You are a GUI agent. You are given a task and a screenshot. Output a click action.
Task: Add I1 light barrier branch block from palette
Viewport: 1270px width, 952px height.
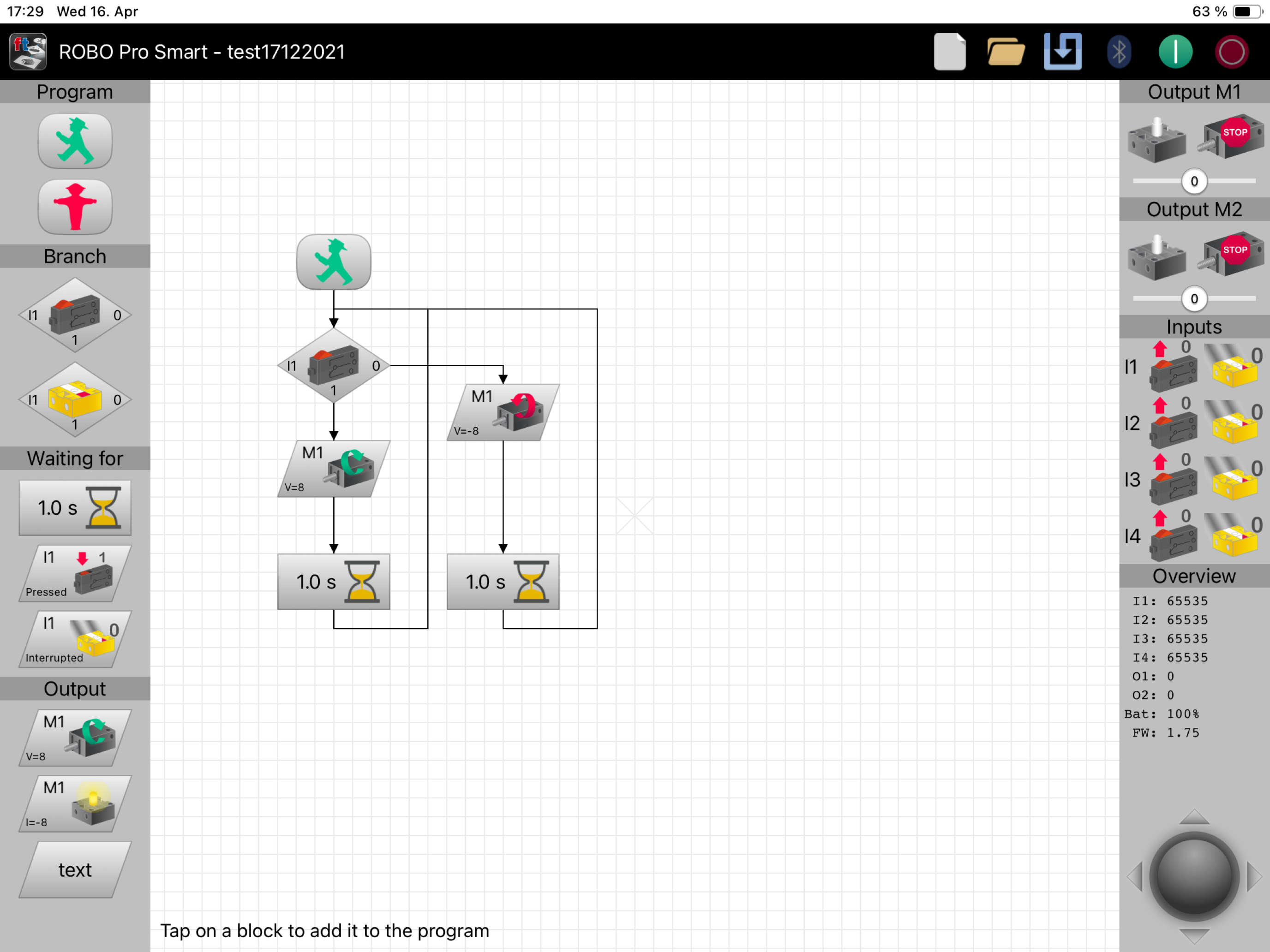pyautogui.click(x=75, y=399)
